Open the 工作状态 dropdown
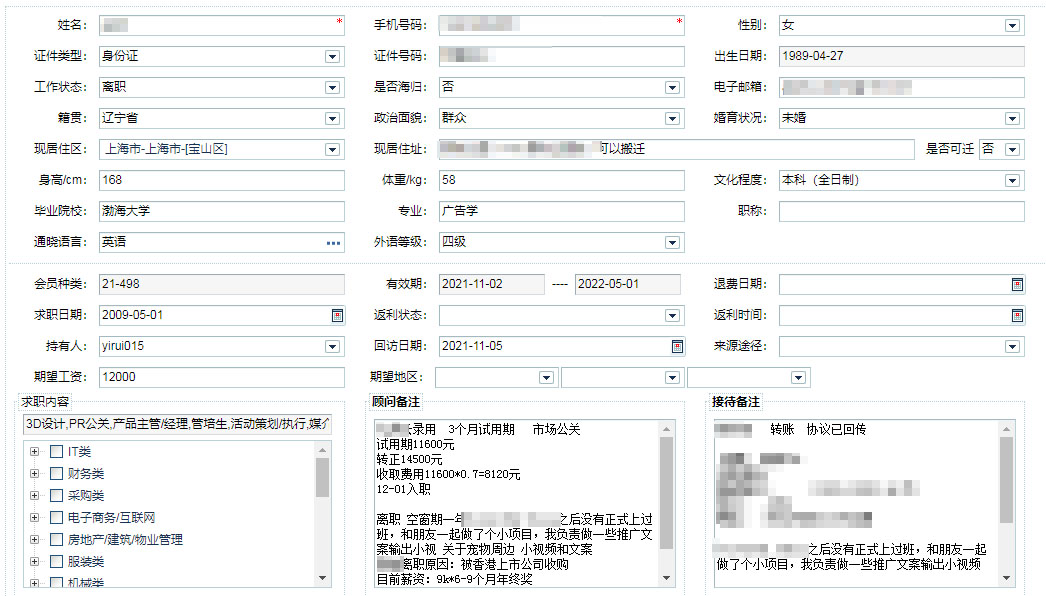The height and width of the screenshot is (596, 1046). (332, 87)
